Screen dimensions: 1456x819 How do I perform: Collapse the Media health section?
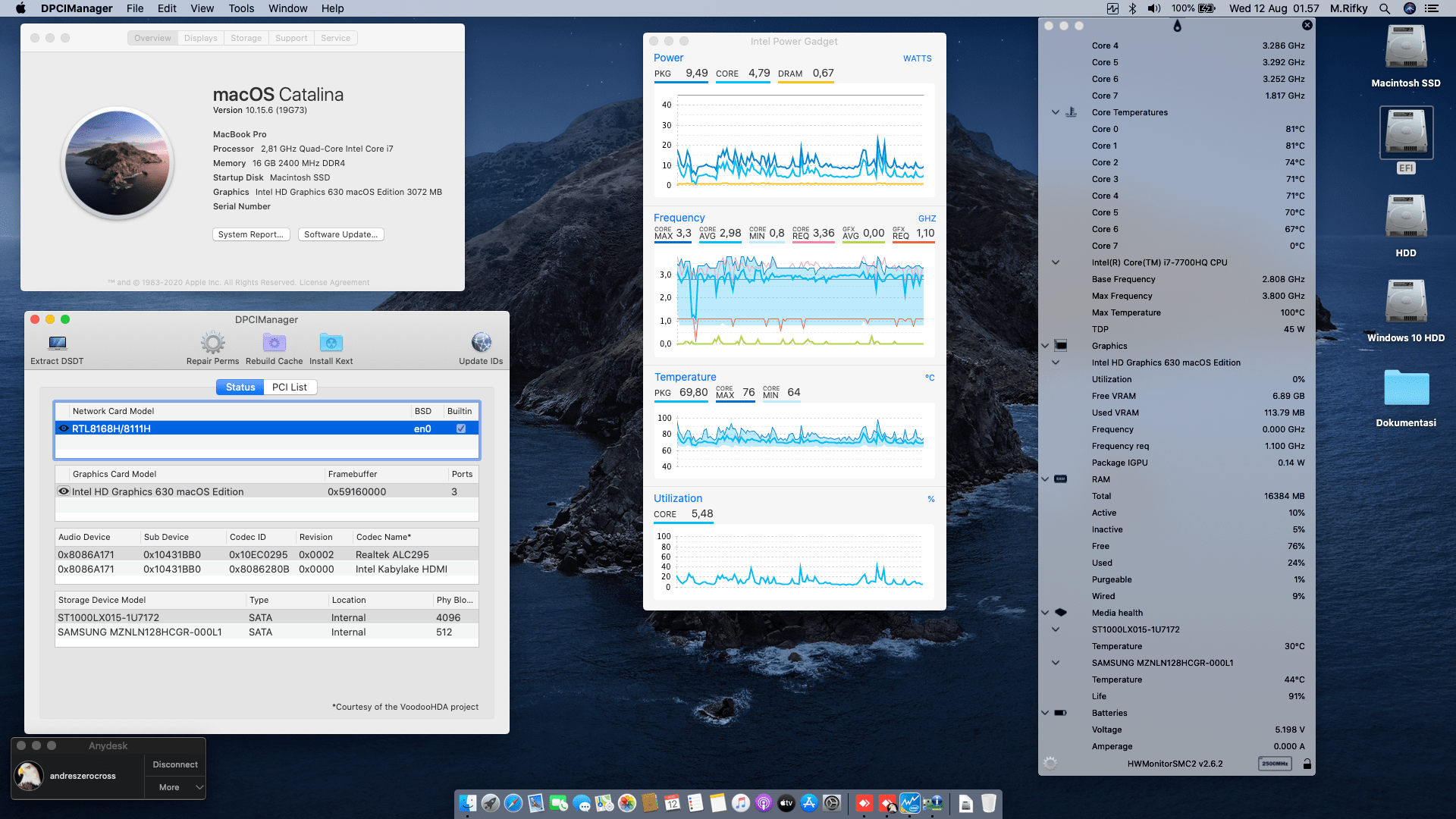click(x=1045, y=613)
